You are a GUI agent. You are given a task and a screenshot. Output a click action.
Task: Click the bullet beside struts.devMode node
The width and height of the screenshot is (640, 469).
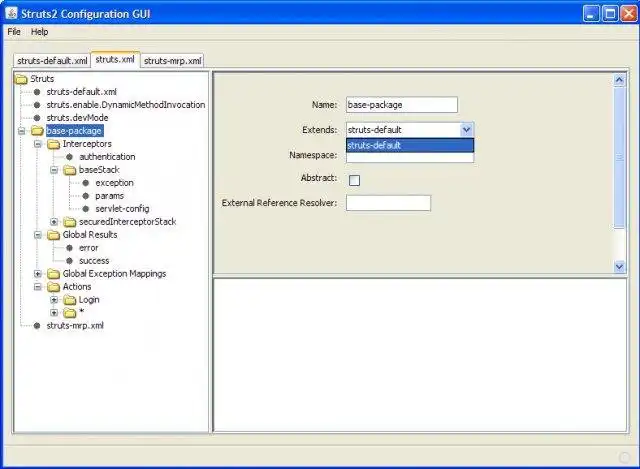pyautogui.click(x=37, y=118)
